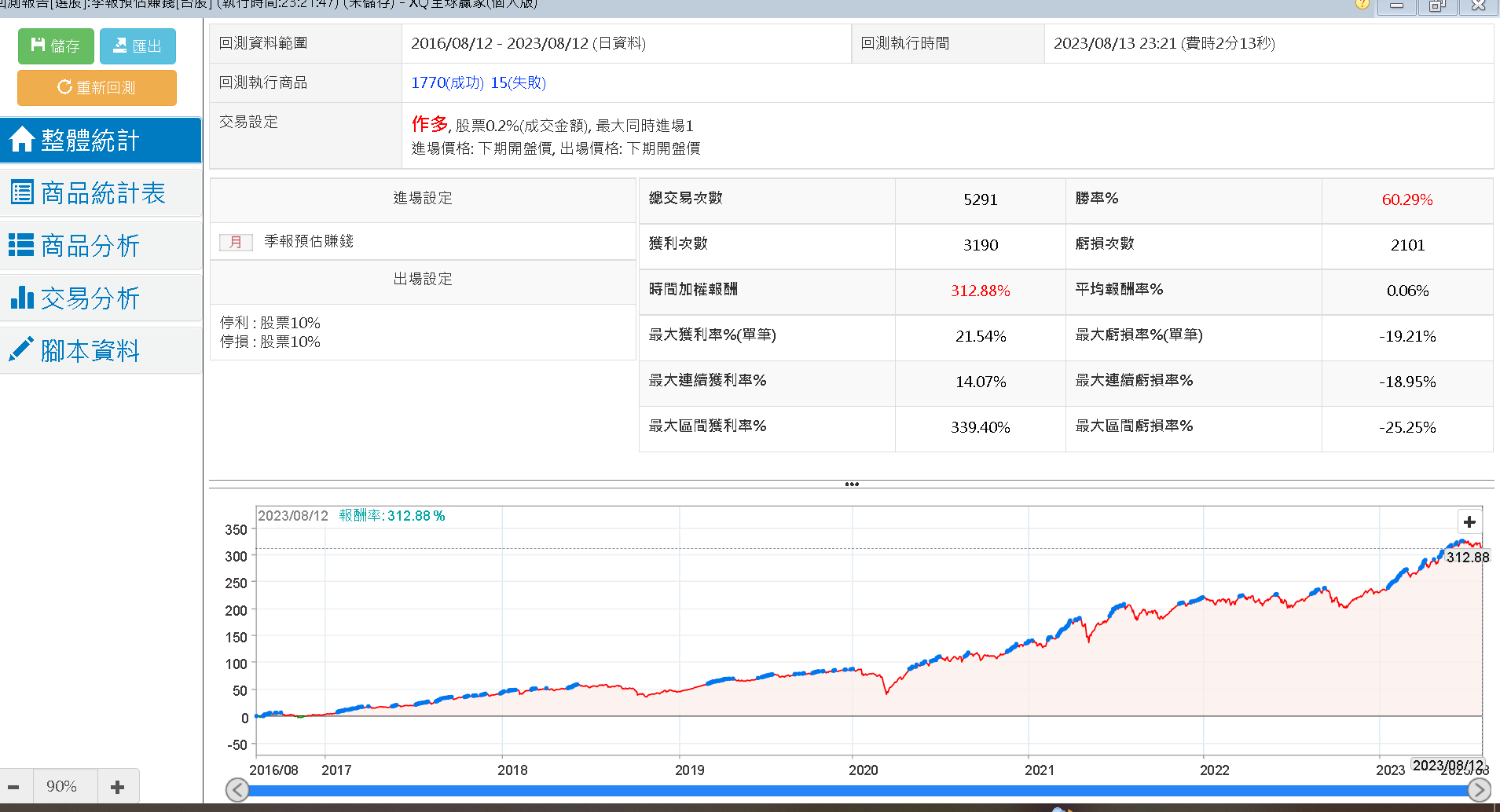Click the green 儲存 save button
The image size is (1500, 812).
pyautogui.click(x=56, y=46)
